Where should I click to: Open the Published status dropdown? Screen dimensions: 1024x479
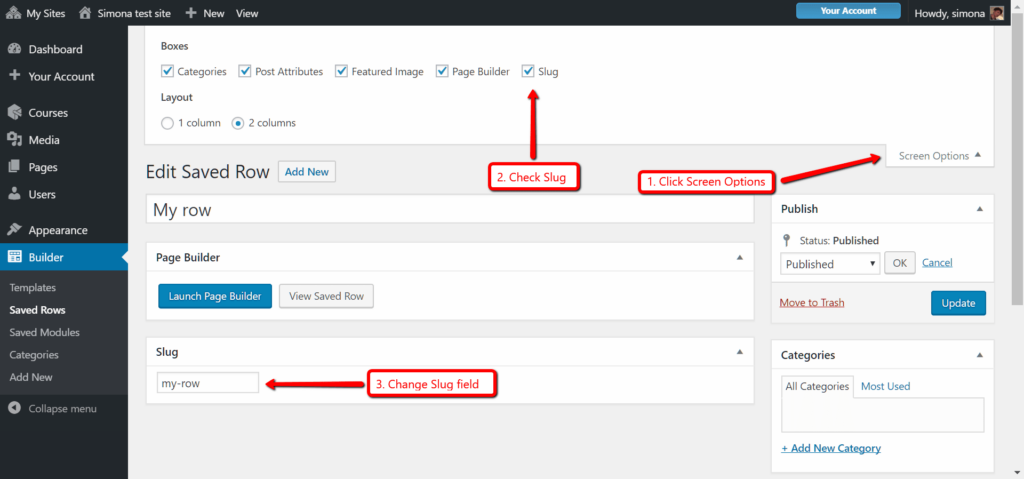coord(829,264)
